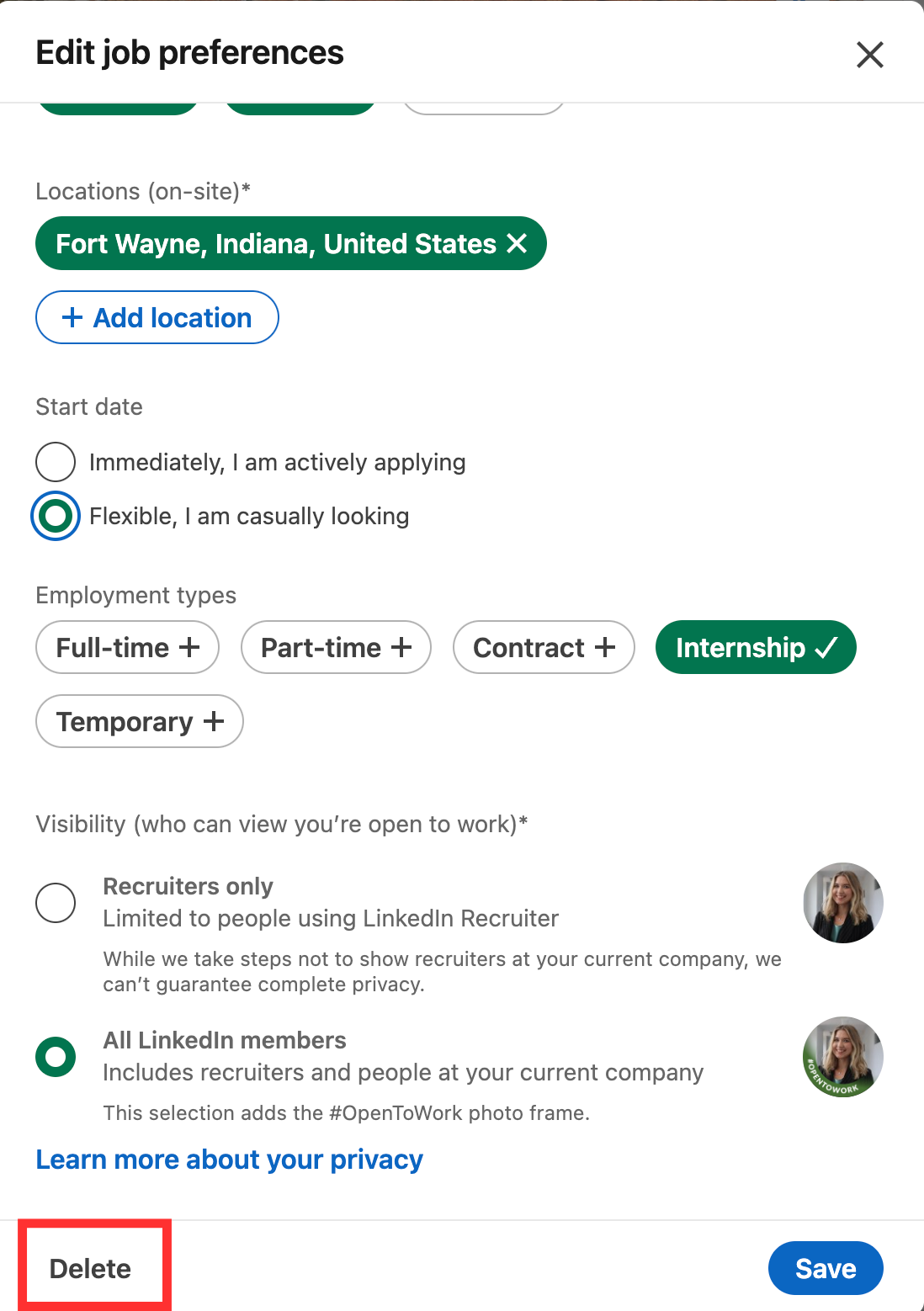Add Full-time to employment types

pos(126,646)
